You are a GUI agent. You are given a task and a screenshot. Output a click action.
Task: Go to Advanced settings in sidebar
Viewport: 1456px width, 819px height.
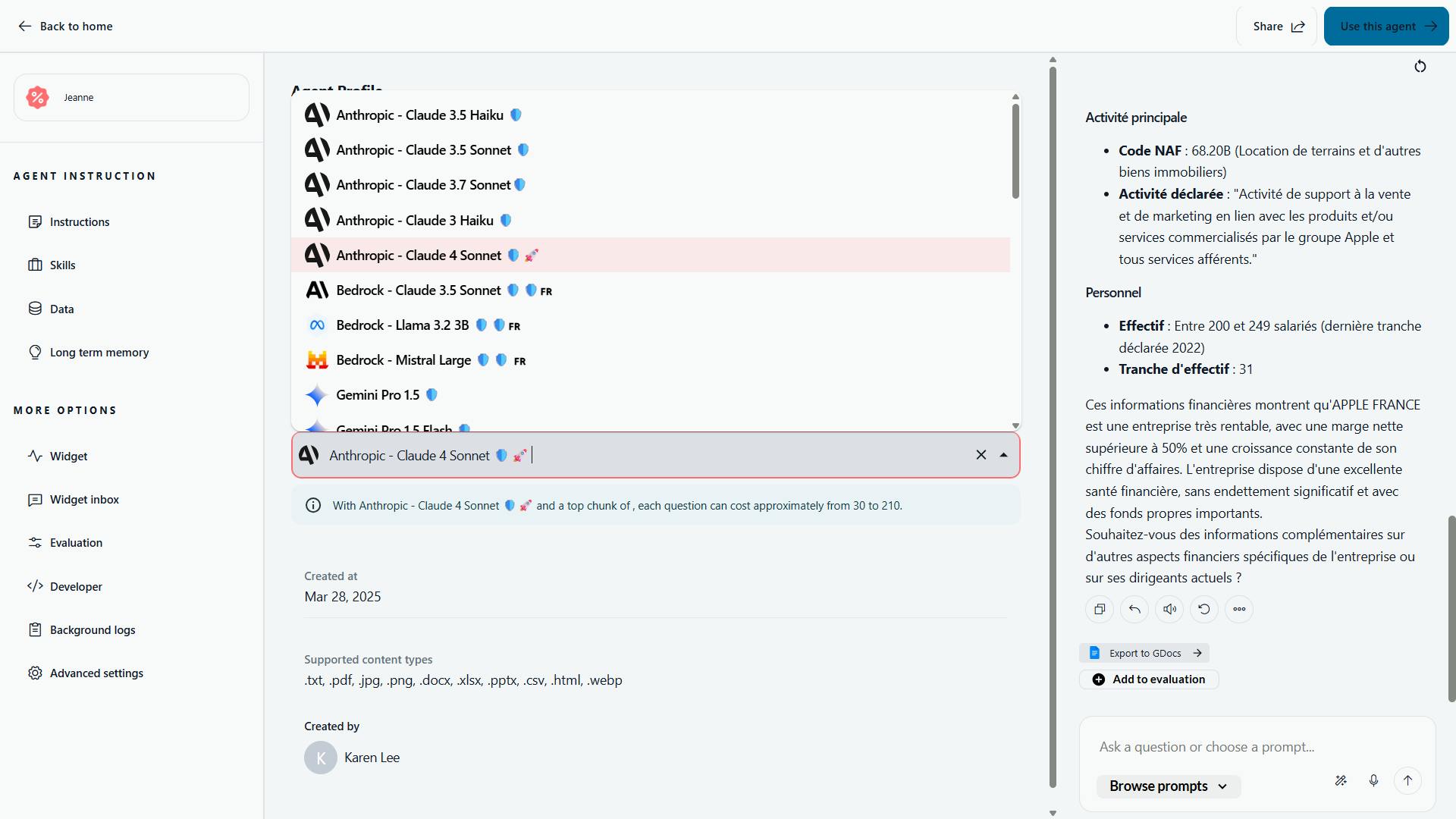[x=96, y=673]
